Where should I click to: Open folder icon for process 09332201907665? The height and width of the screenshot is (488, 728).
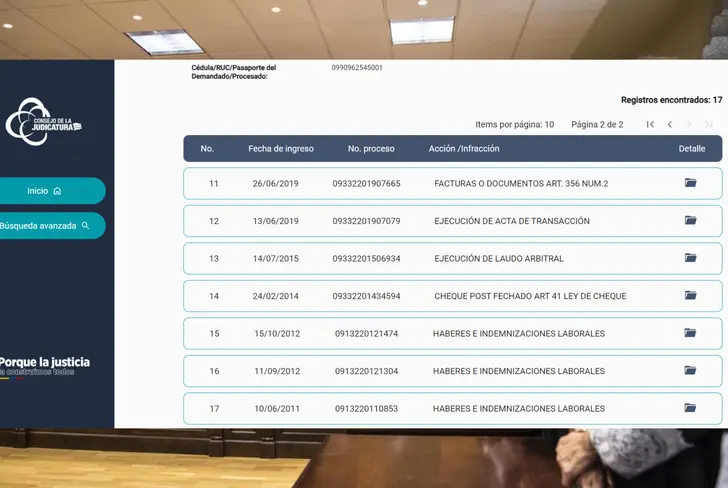click(690, 183)
